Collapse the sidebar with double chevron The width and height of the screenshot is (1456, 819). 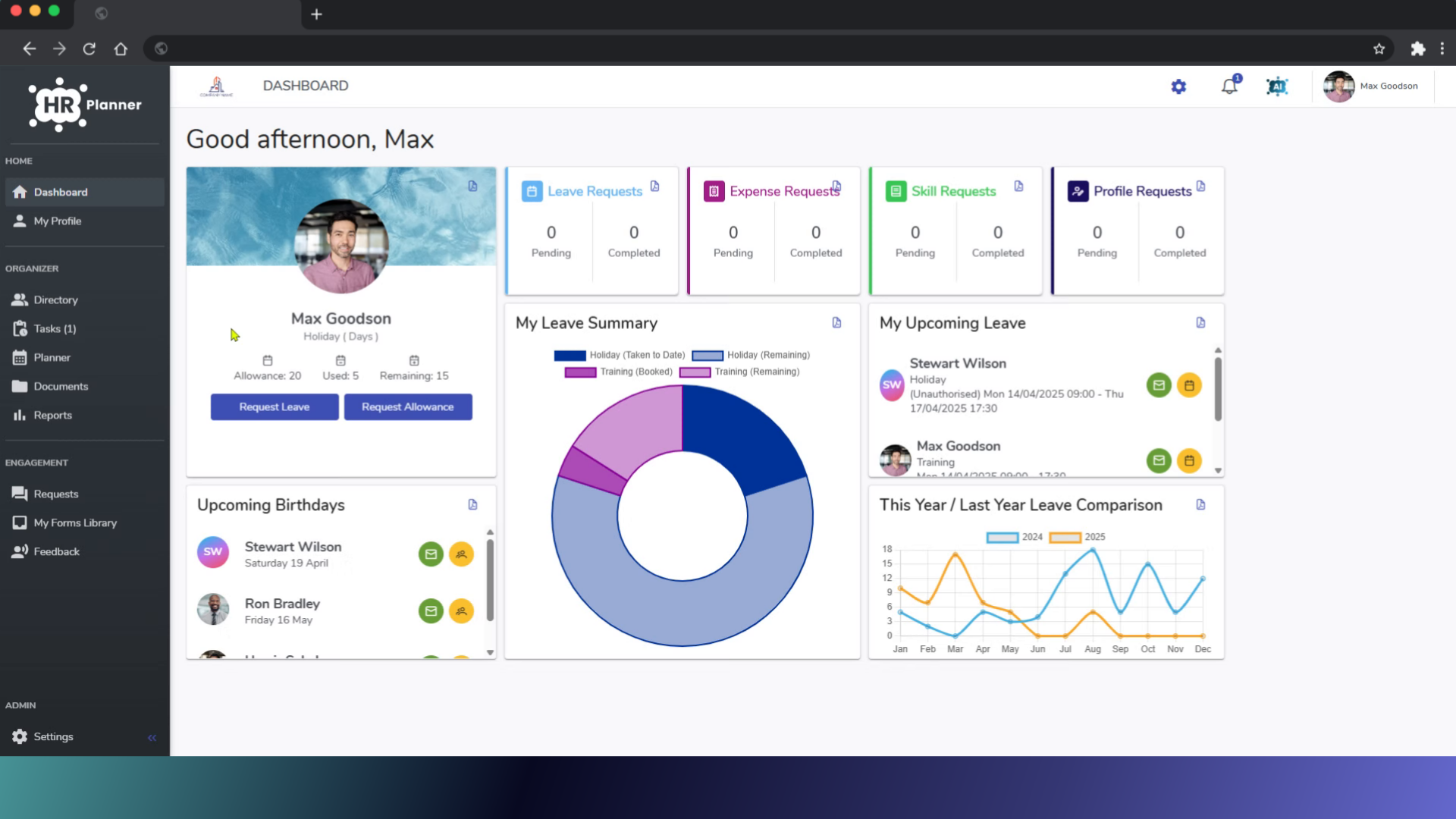point(152,737)
